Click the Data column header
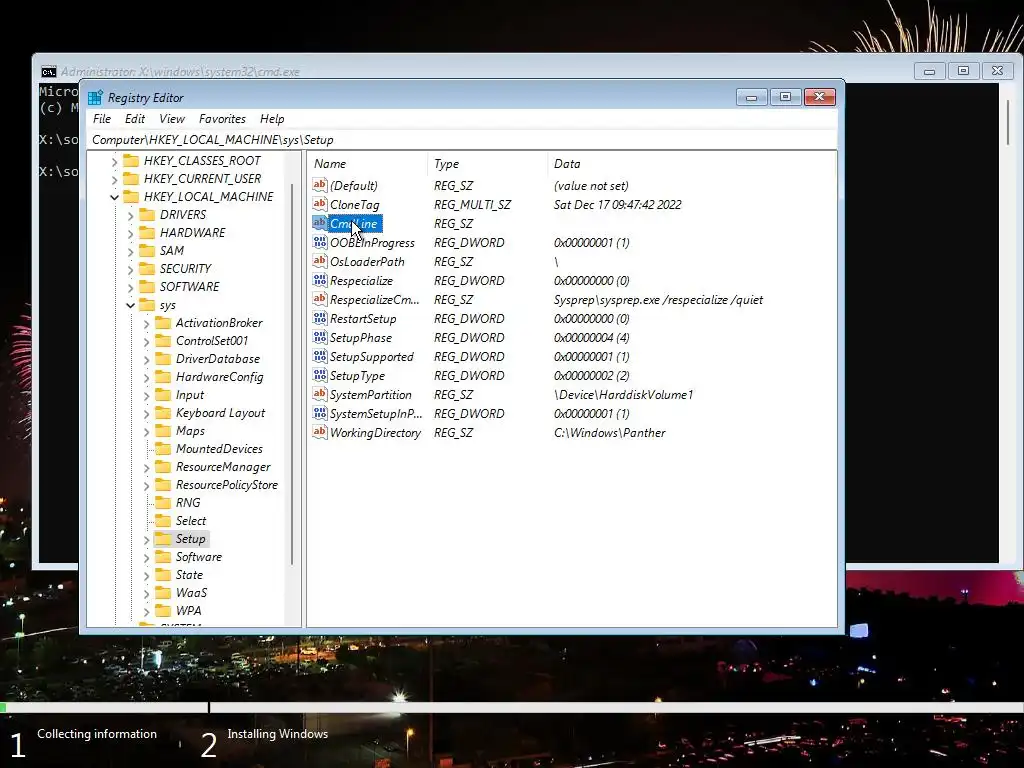 click(x=691, y=164)
